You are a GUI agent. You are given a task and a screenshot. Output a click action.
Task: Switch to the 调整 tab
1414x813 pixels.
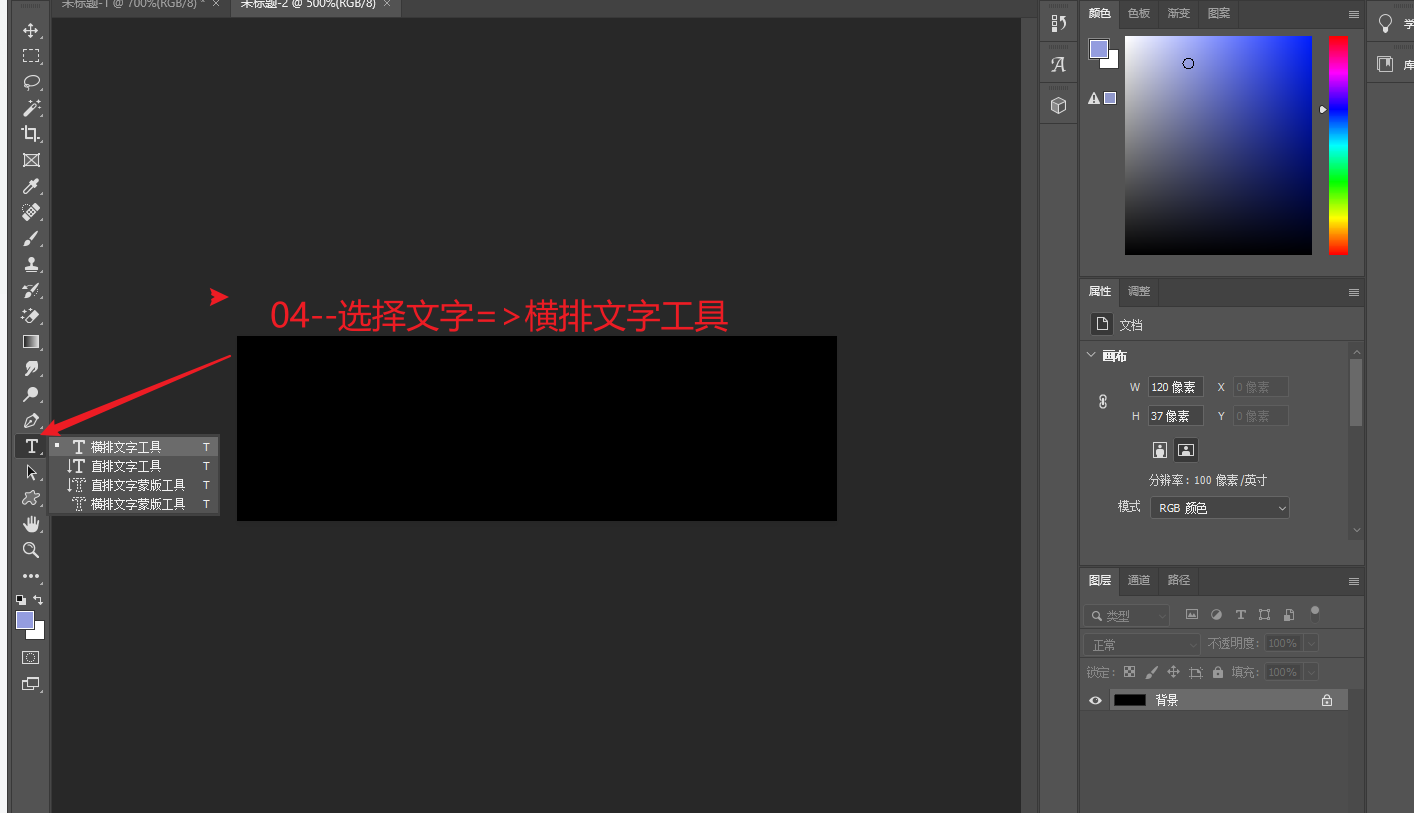1139,291
